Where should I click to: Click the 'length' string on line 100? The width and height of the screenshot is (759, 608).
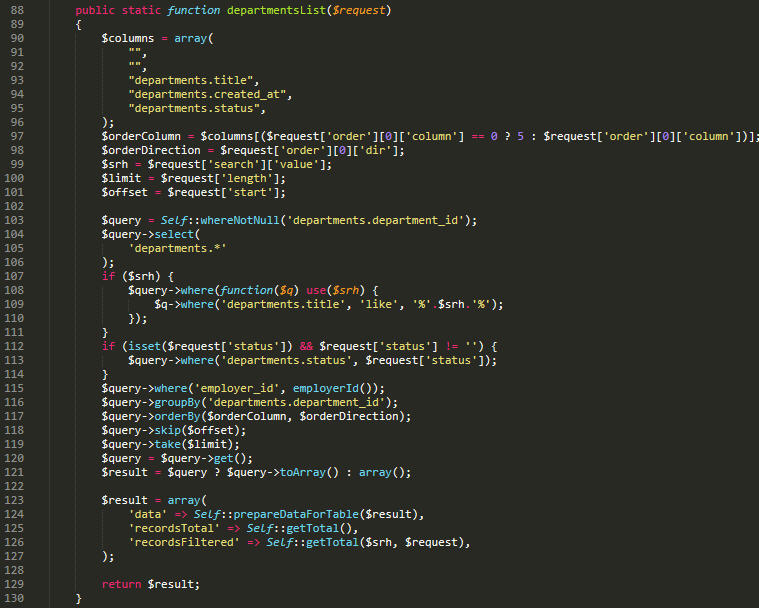pyautogui.click(x=246, y=179)
